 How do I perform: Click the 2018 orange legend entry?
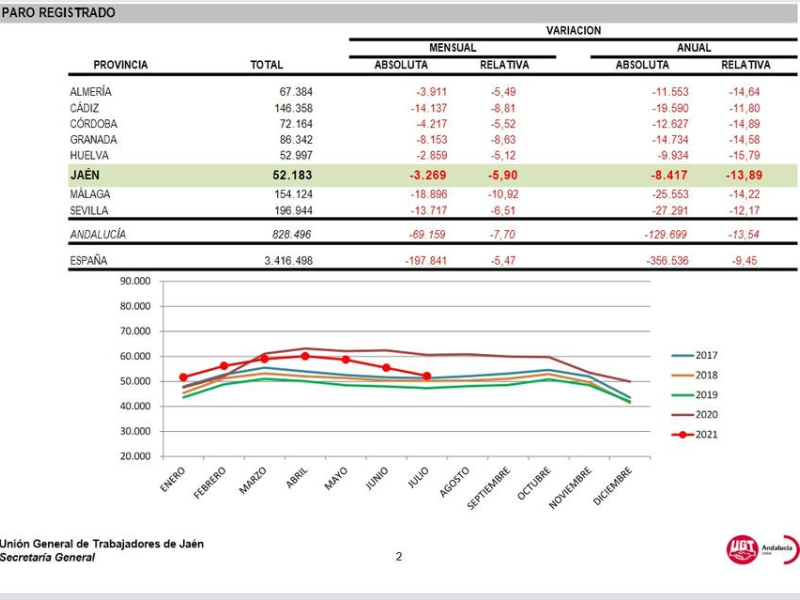tap(693, 375)
